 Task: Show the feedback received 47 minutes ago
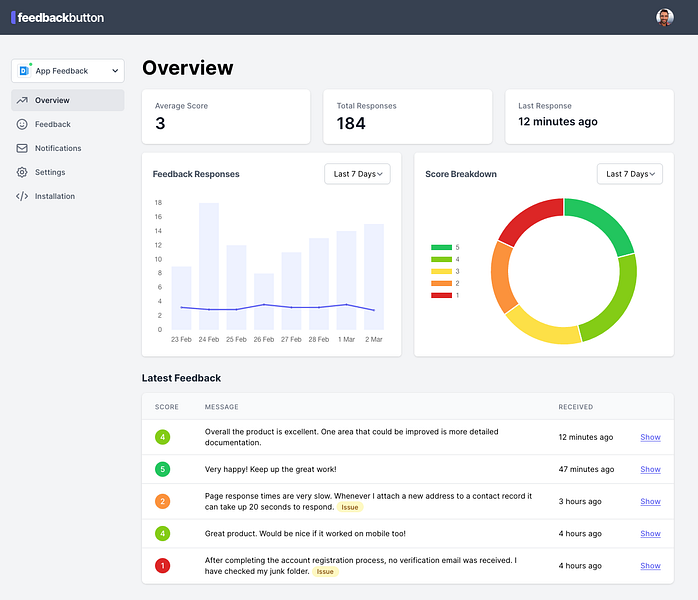click(650, 469)
